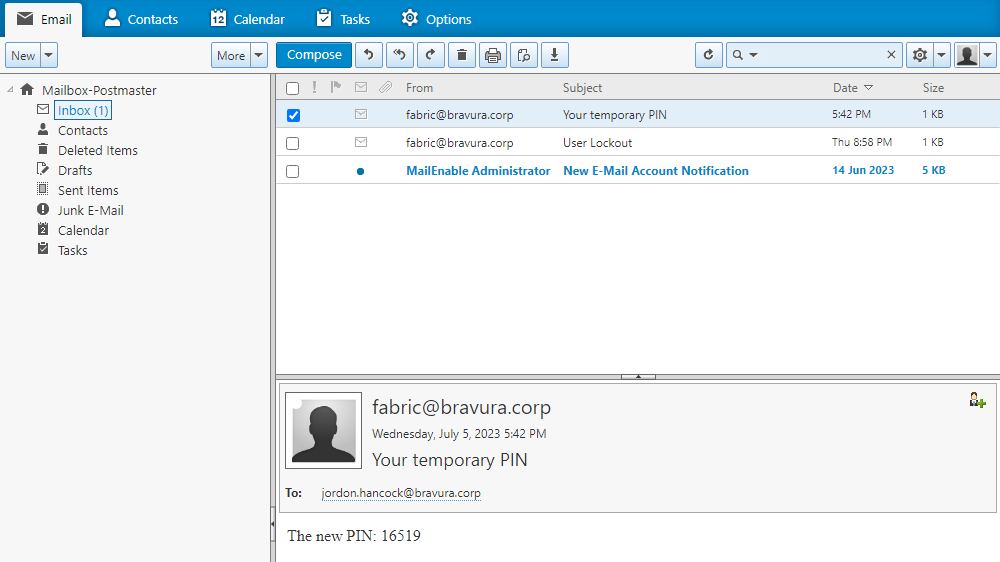Open the Sent Items folder
This screenshot has width=1000, height=562.
(x=88, y=190)
